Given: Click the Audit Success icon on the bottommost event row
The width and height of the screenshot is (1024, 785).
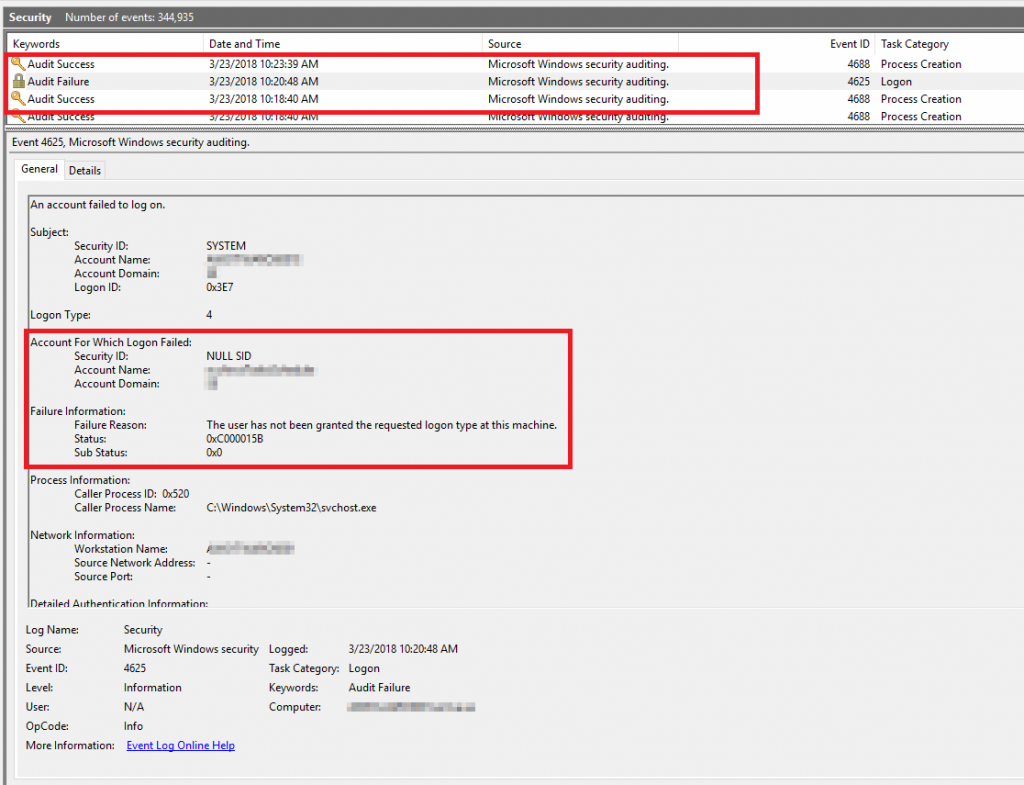Looking at the screenshot, I should pos(20,116).
